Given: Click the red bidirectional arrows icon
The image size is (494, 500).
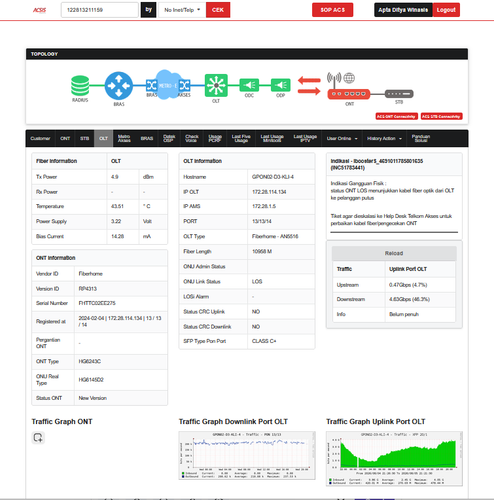Looking at the screenshot, I should point(309,85).
